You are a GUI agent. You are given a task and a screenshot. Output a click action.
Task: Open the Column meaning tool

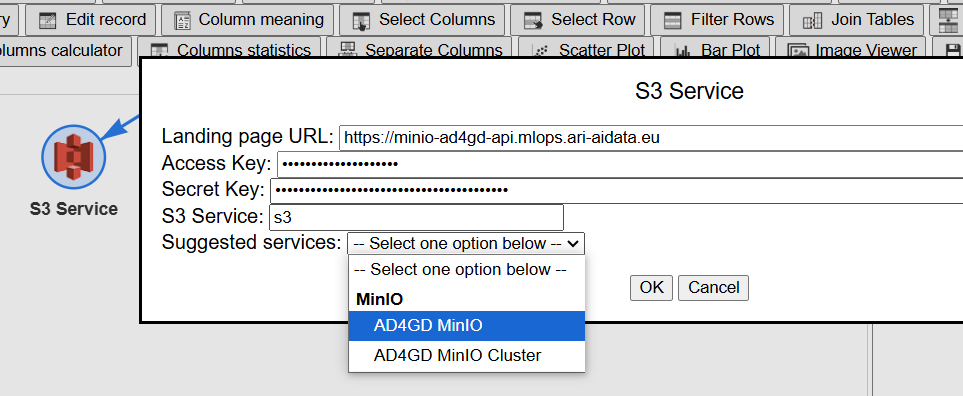point(248,20)
